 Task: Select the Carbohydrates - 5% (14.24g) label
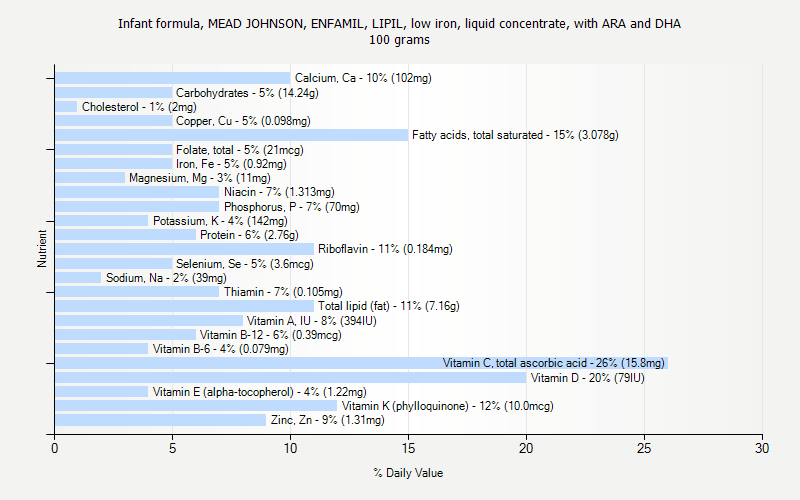tap(247, 93)
